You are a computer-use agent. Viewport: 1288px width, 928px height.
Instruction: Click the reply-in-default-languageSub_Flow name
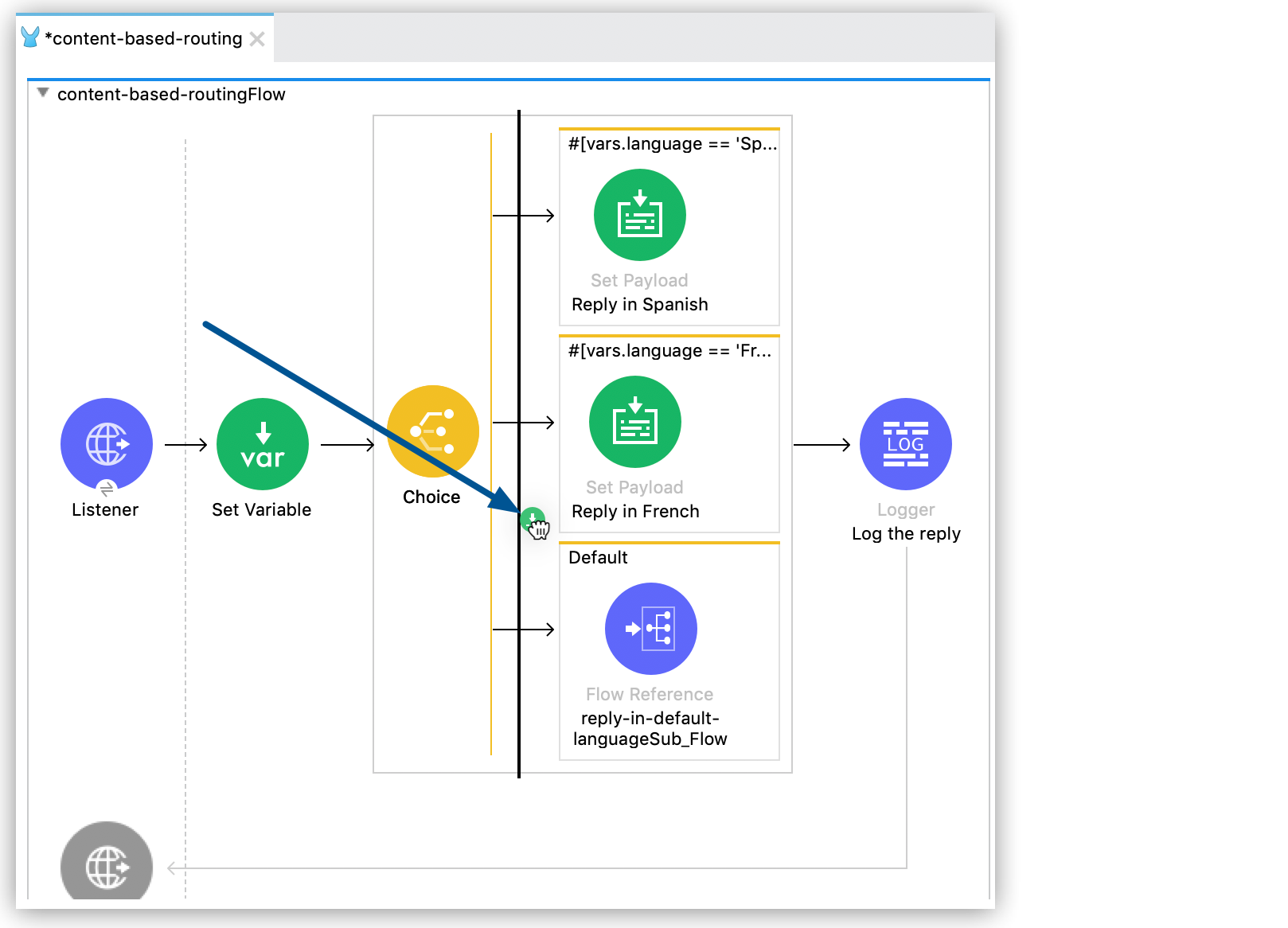[650, 728]
